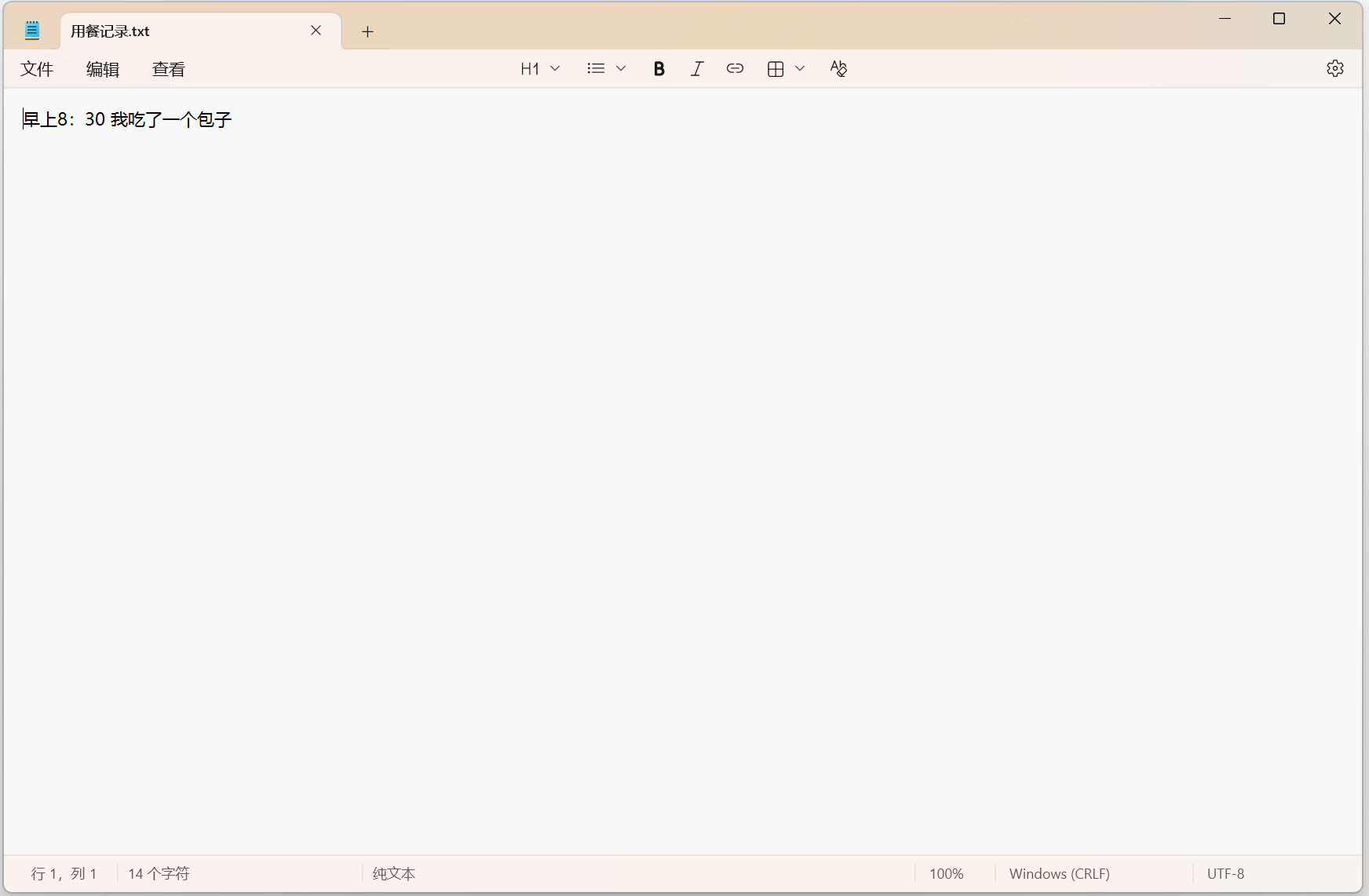Close the Notepad window

point(1334,19)
